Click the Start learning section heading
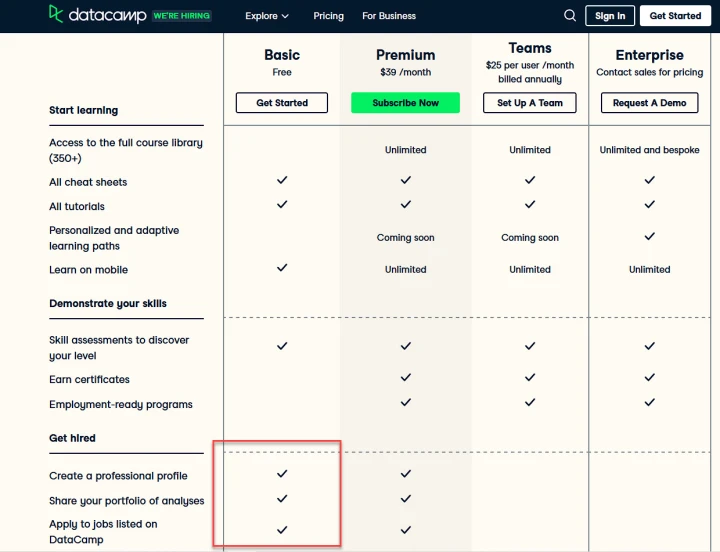 [x=84, y=110]
